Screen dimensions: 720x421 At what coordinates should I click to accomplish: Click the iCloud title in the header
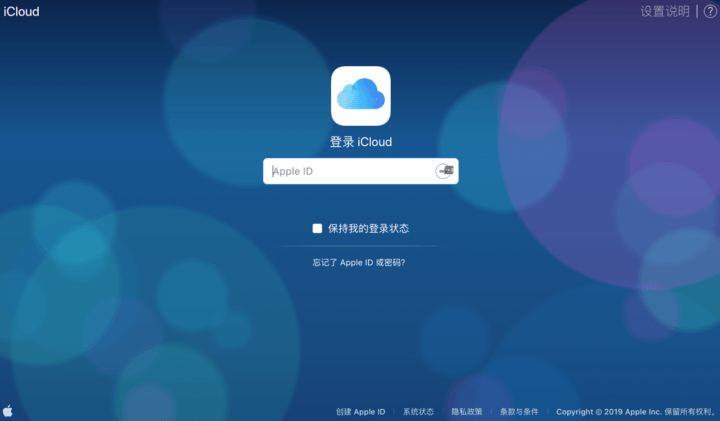[21, 11]
